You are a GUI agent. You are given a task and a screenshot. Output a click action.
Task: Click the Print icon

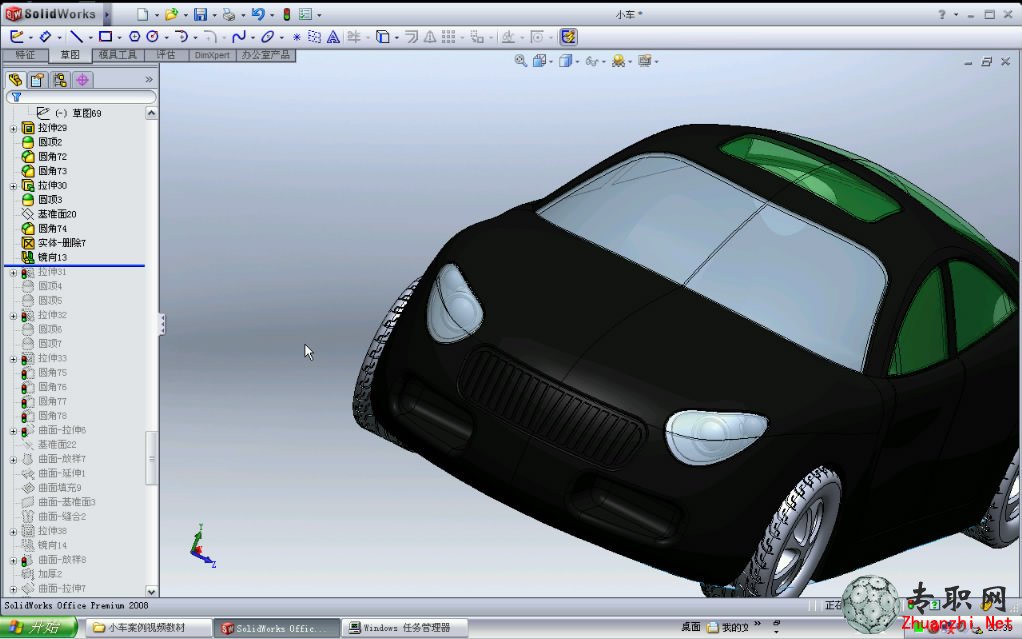click(x=229, y=14)
